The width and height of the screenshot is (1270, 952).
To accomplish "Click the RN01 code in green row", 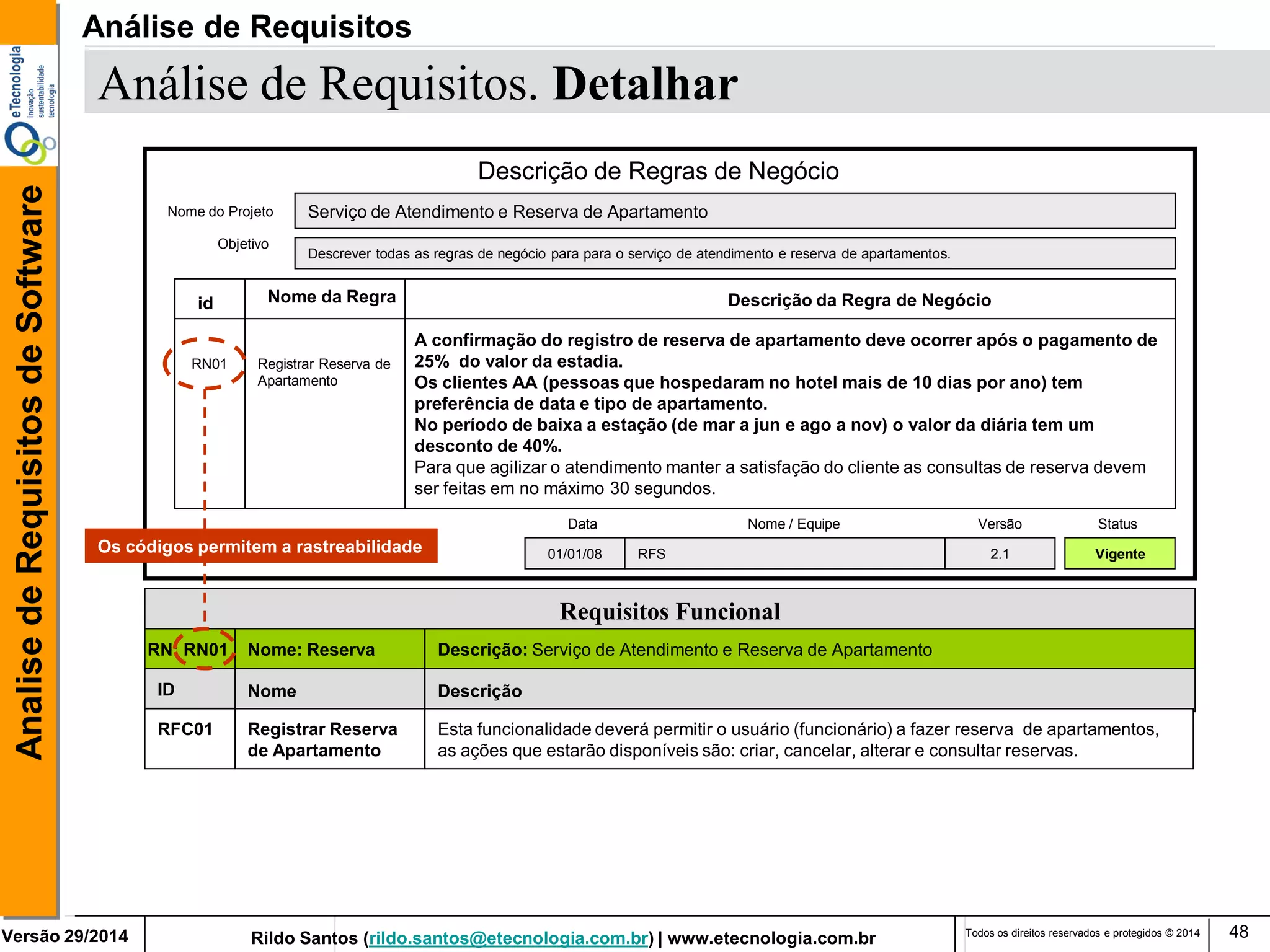I will [x=205, y=650].
